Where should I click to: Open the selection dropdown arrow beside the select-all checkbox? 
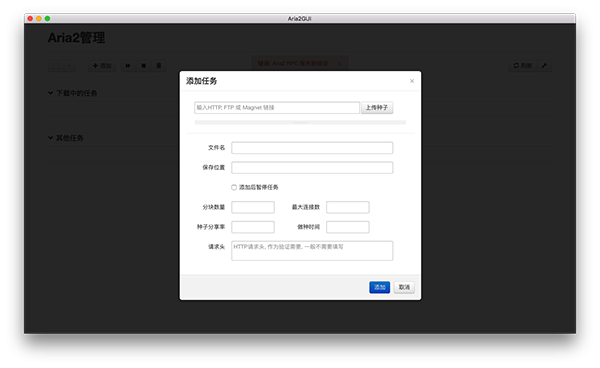point(69,66)
